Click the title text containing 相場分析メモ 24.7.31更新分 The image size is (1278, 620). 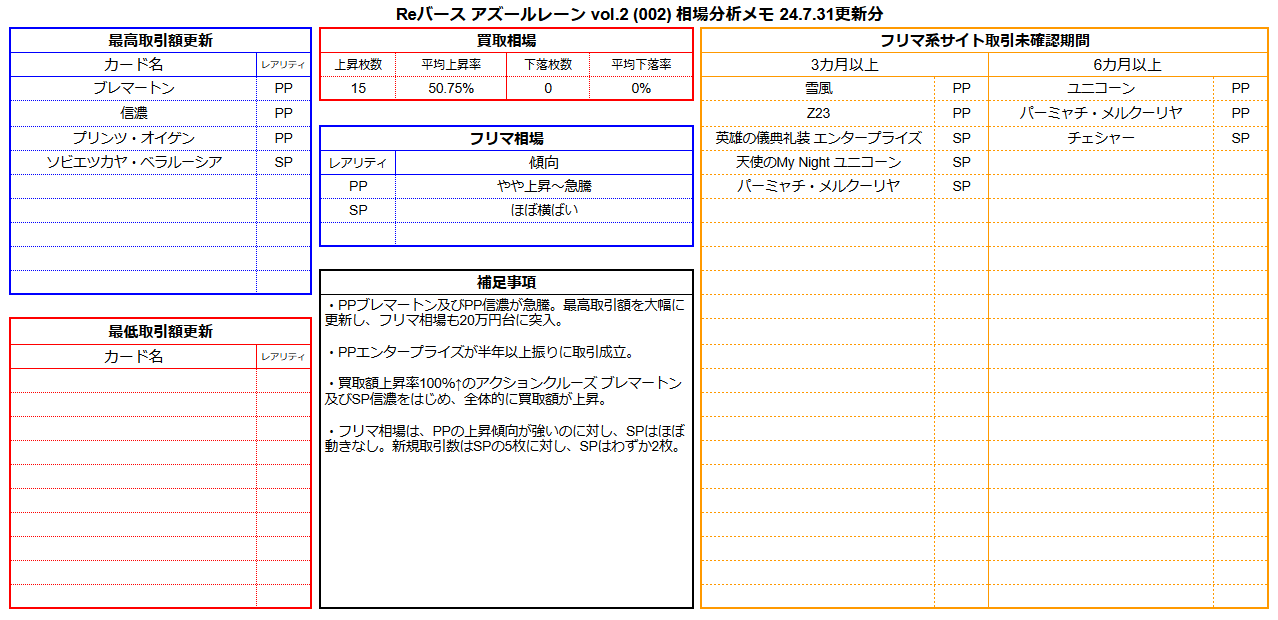638,13
